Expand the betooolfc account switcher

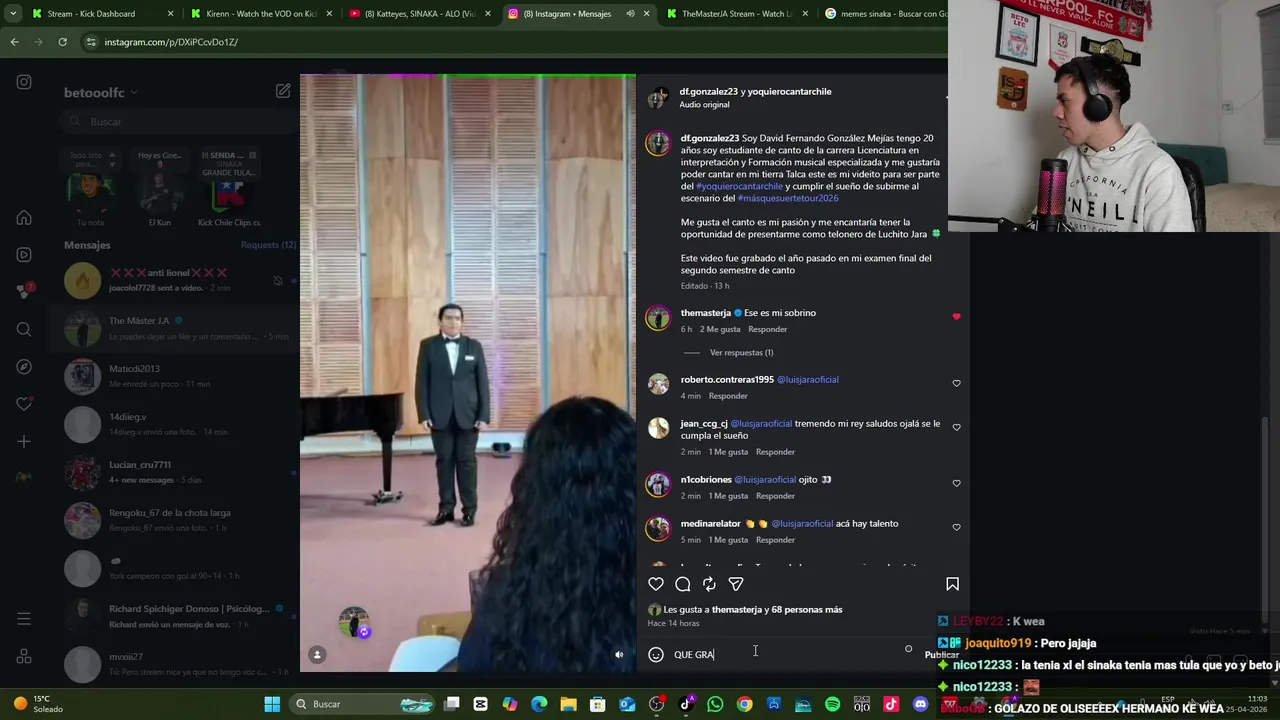click(101, 92)
